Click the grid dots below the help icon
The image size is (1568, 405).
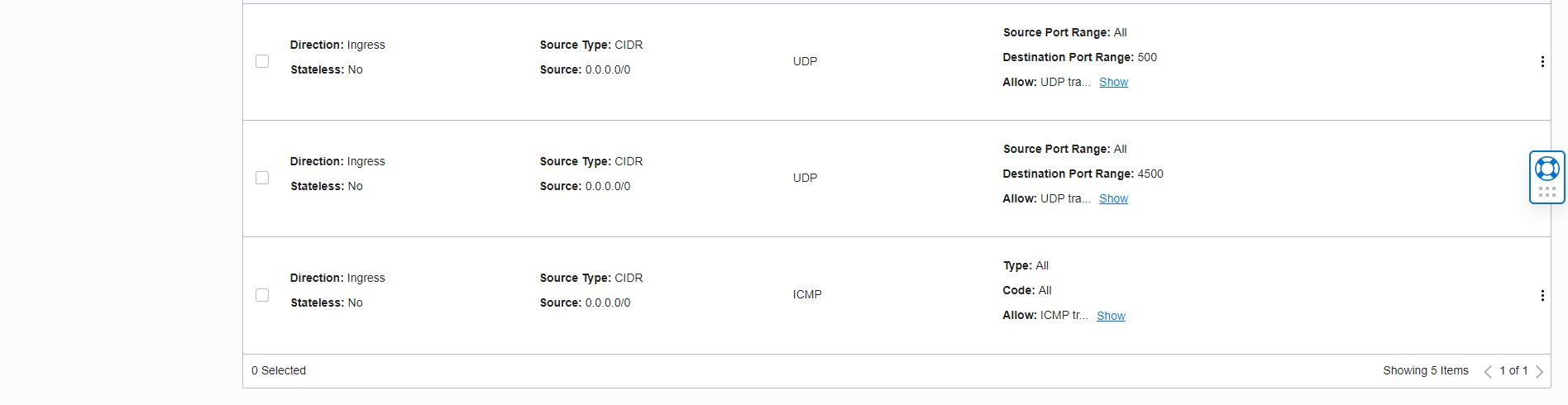1547,193
